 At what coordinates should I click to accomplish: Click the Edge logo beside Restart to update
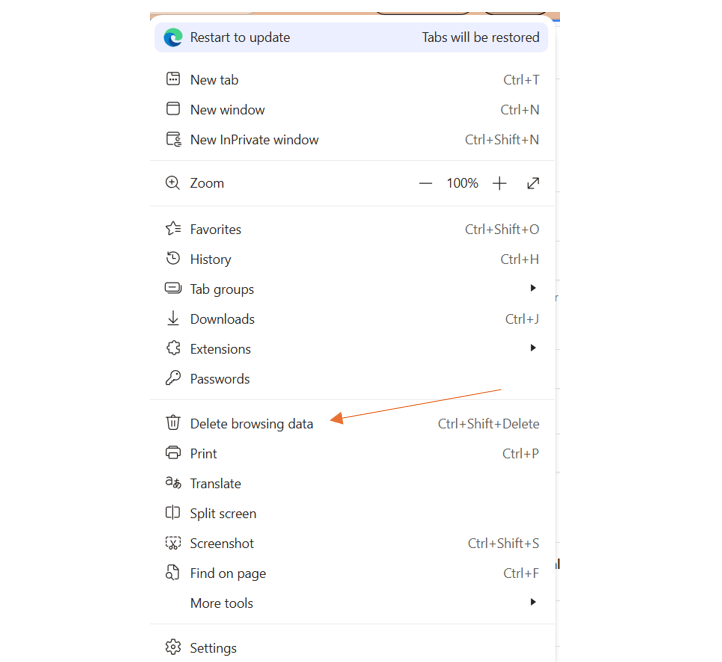(173, 37)
